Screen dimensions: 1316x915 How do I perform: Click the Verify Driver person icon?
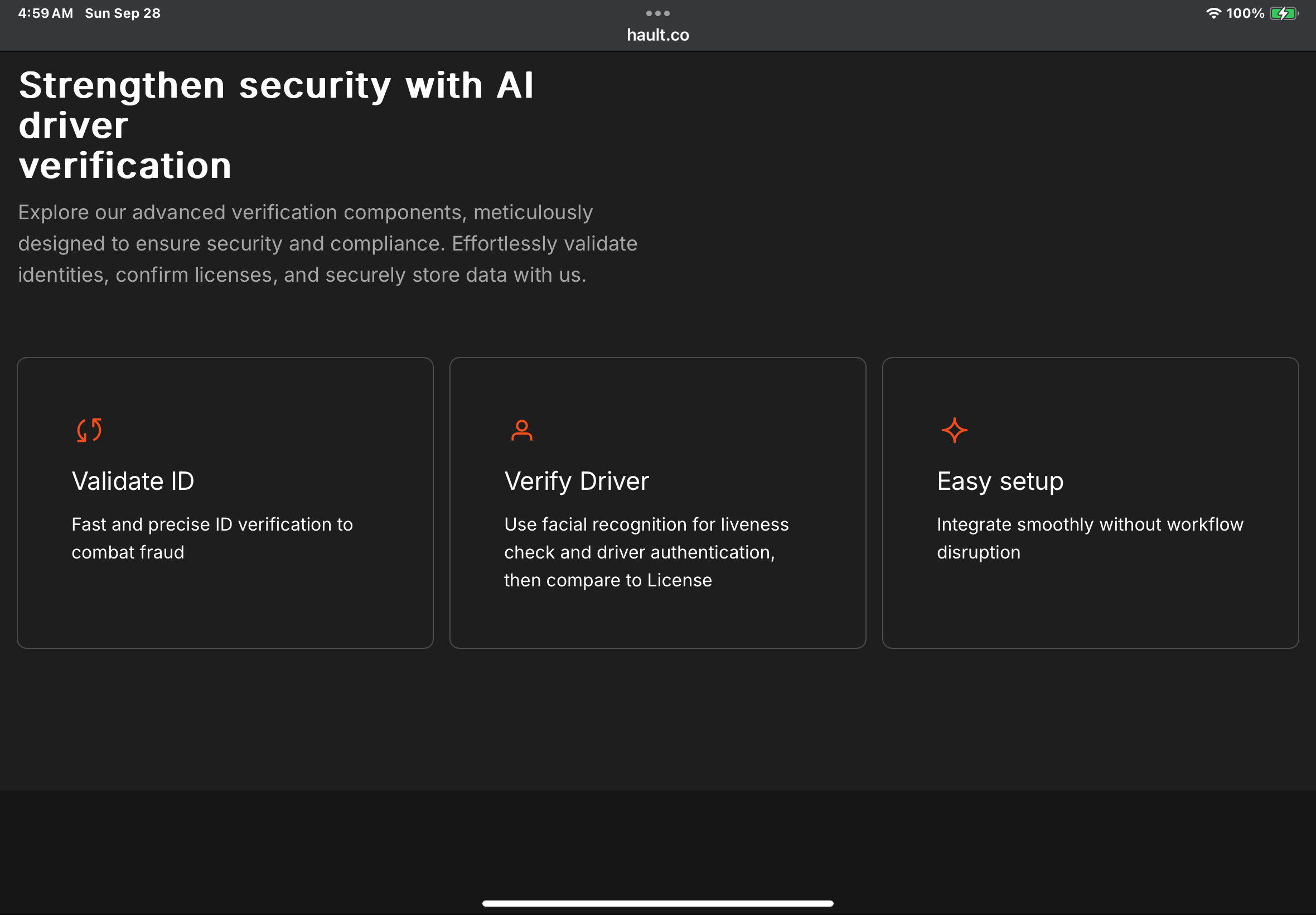click(521, 430)
